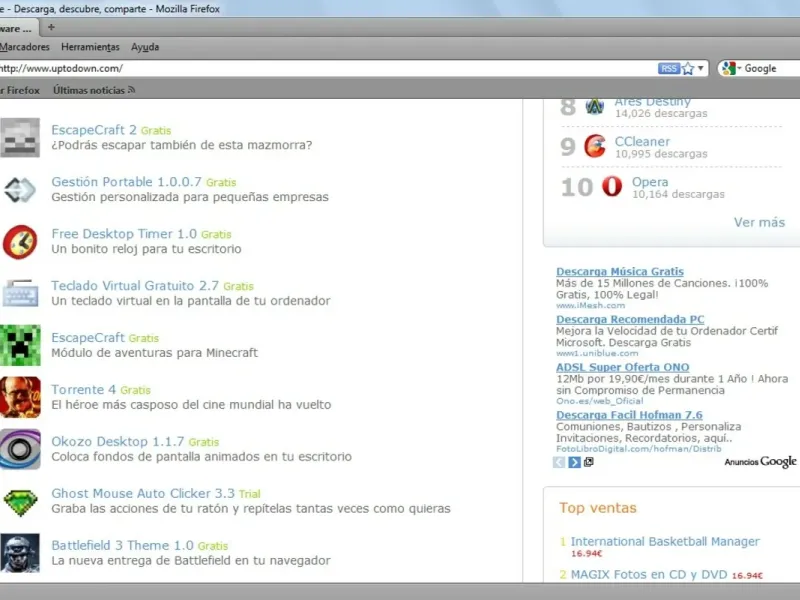Open Free Desktop Timer 1.0 link
The image size is (800, 600).
[124, 234]
